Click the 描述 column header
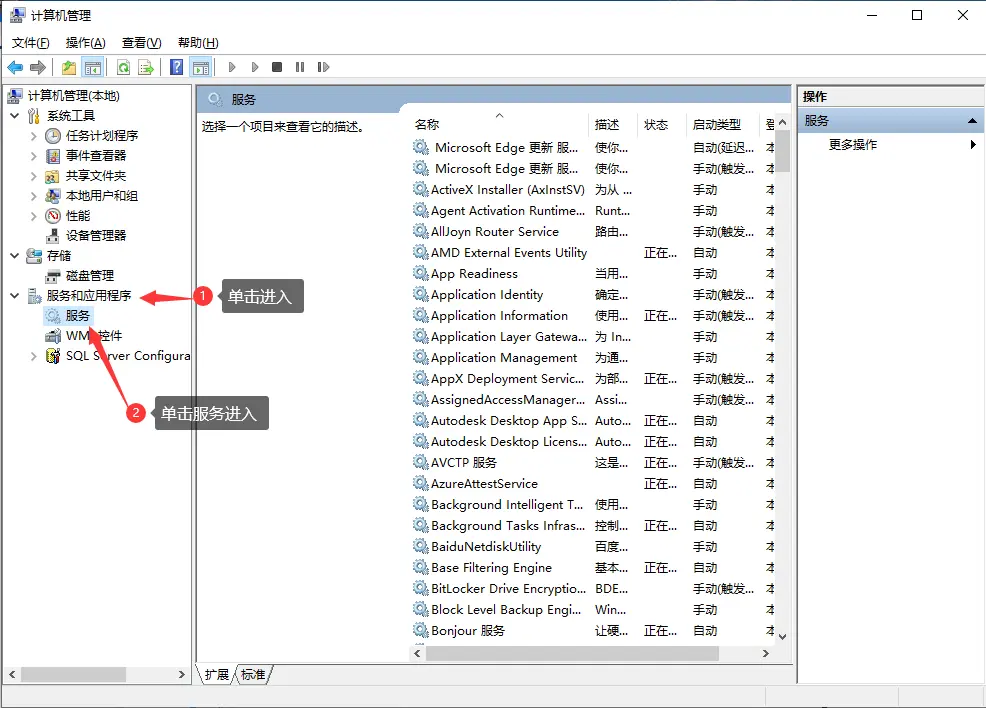Image resolution: width=986 pixels, height=708 pixels. [x=613, y=124]
